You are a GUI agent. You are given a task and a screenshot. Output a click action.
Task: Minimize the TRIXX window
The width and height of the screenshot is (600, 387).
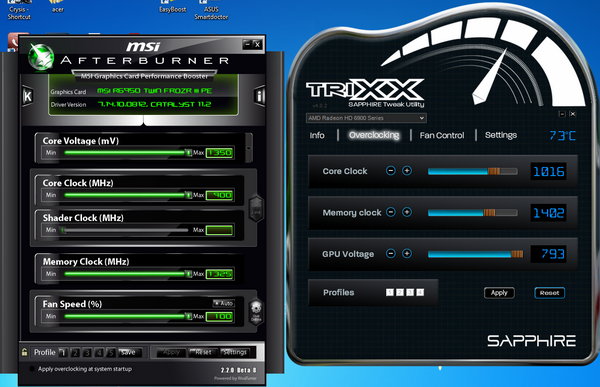[562, 114]
